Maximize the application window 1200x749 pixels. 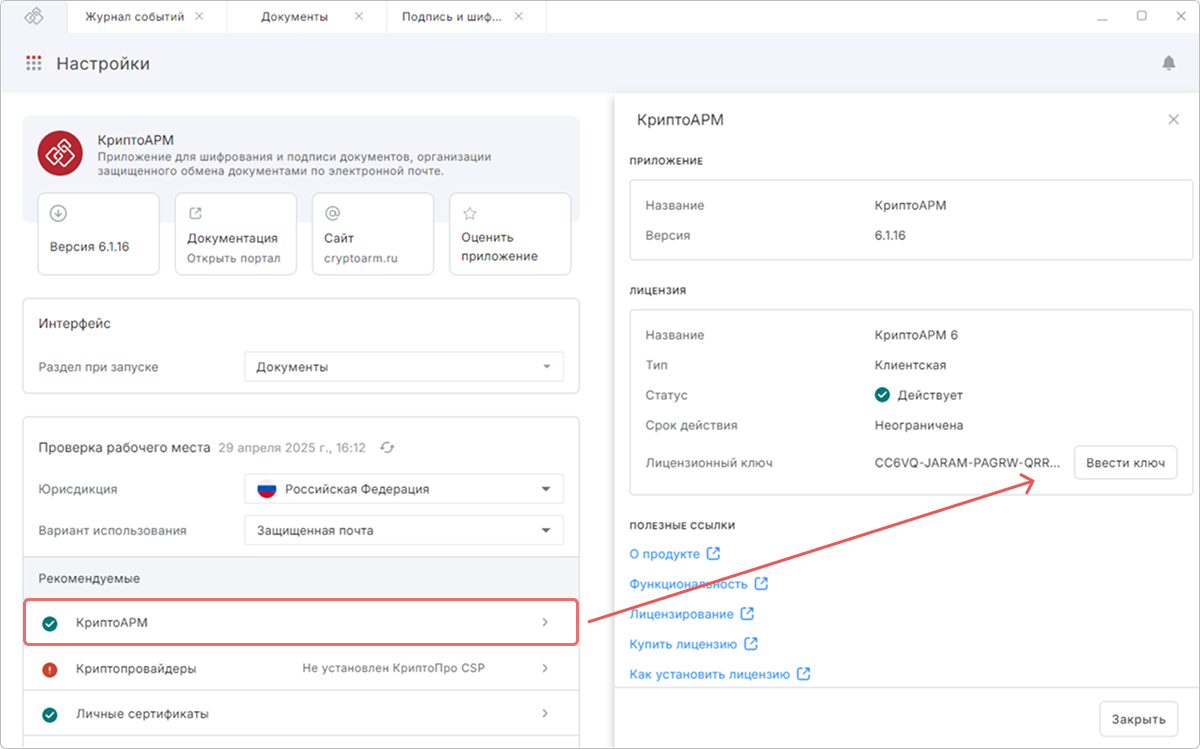(x=1142, y=16)
